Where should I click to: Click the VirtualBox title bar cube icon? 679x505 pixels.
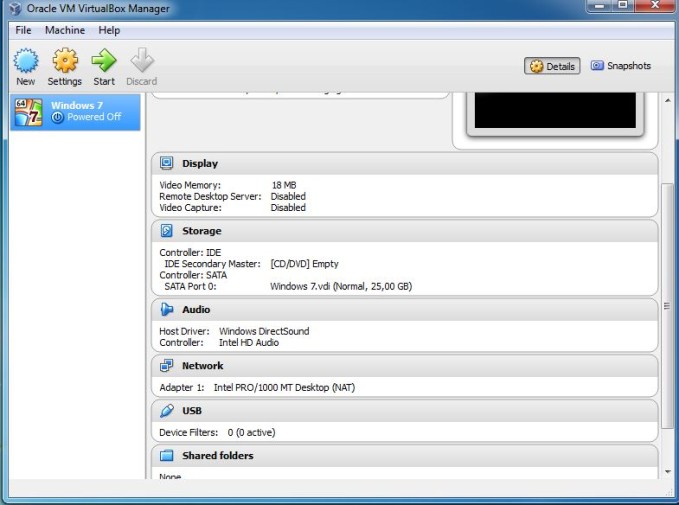point(16,8)
